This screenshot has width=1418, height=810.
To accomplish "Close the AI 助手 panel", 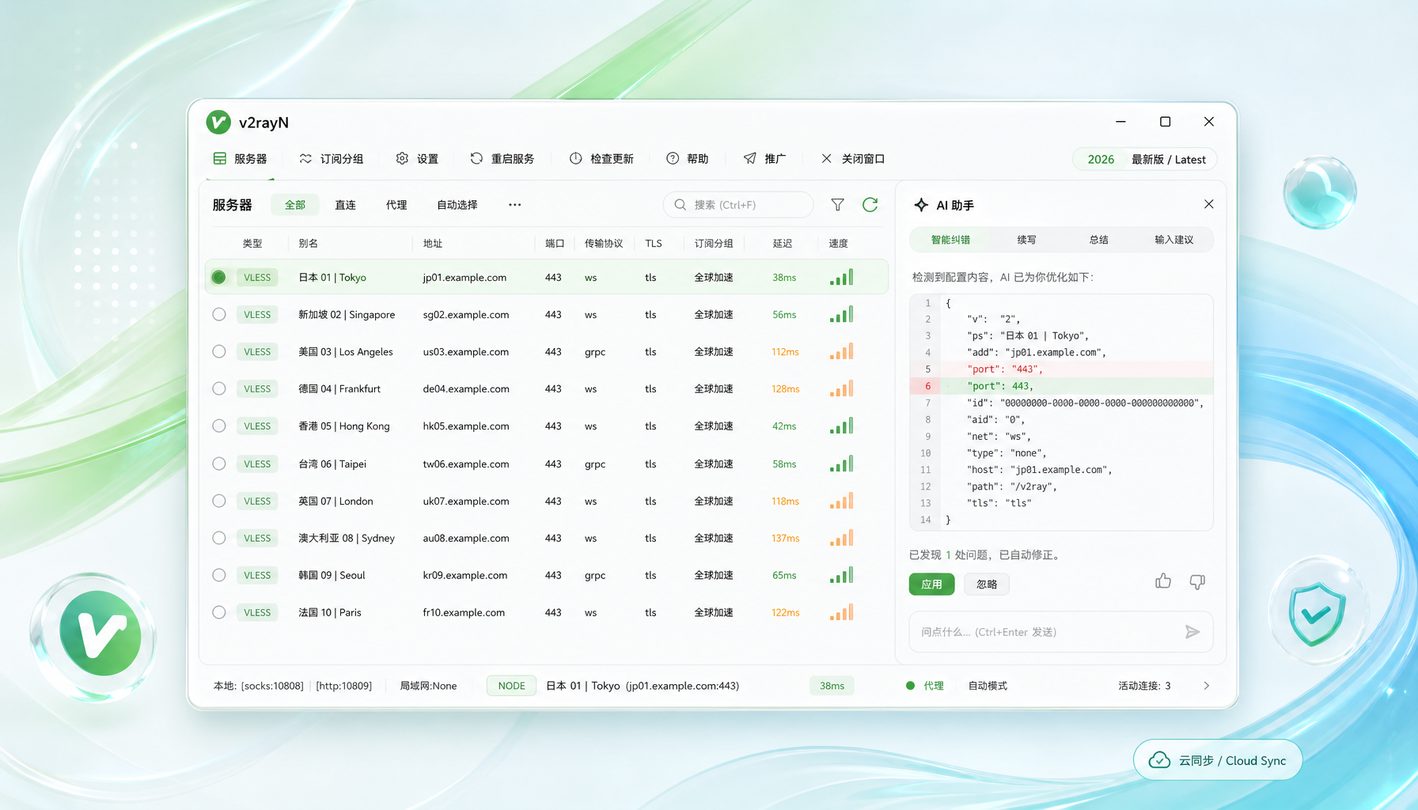I will (1209, 204).
